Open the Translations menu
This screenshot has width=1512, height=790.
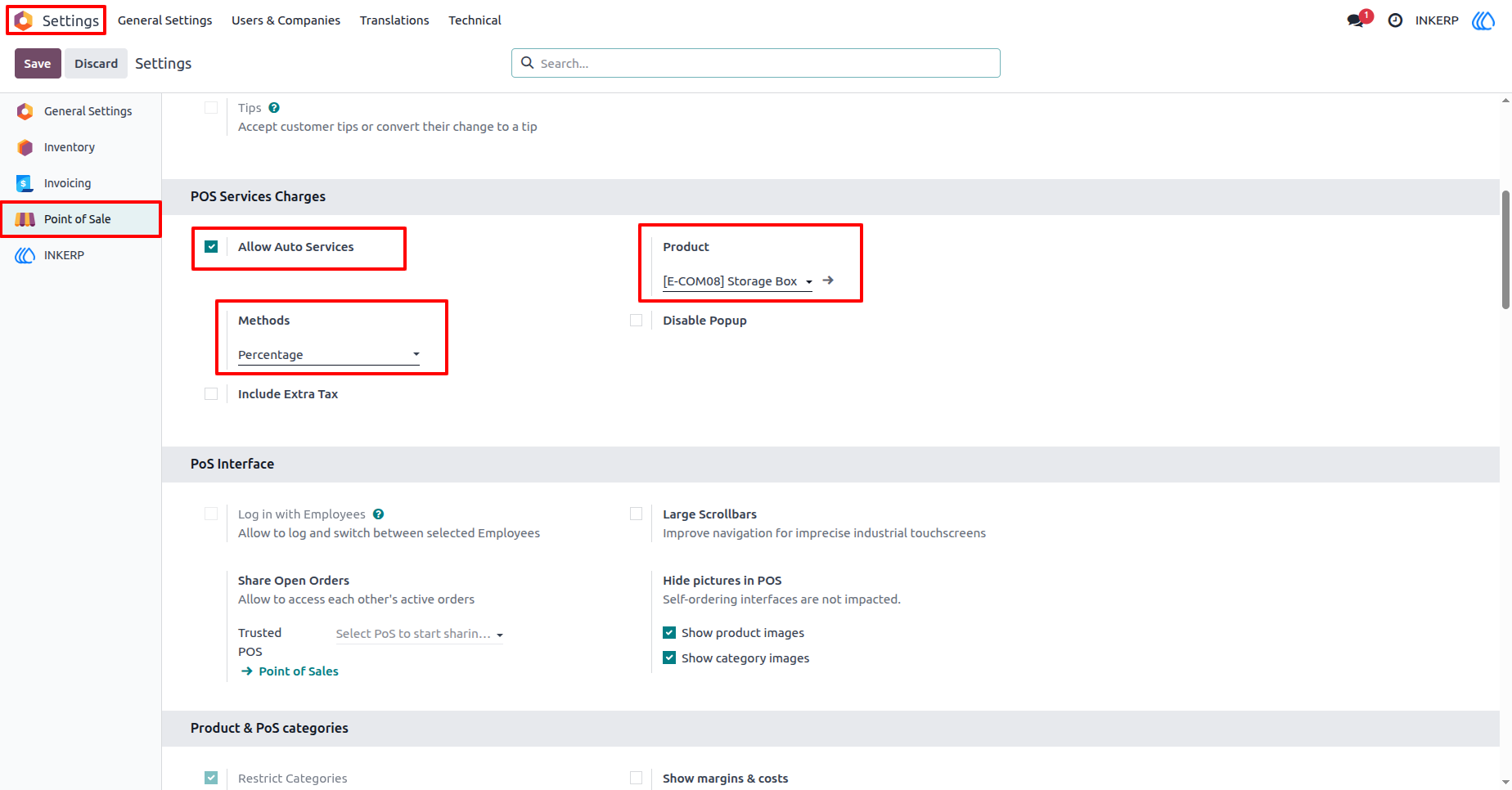(x=394, y=20)
